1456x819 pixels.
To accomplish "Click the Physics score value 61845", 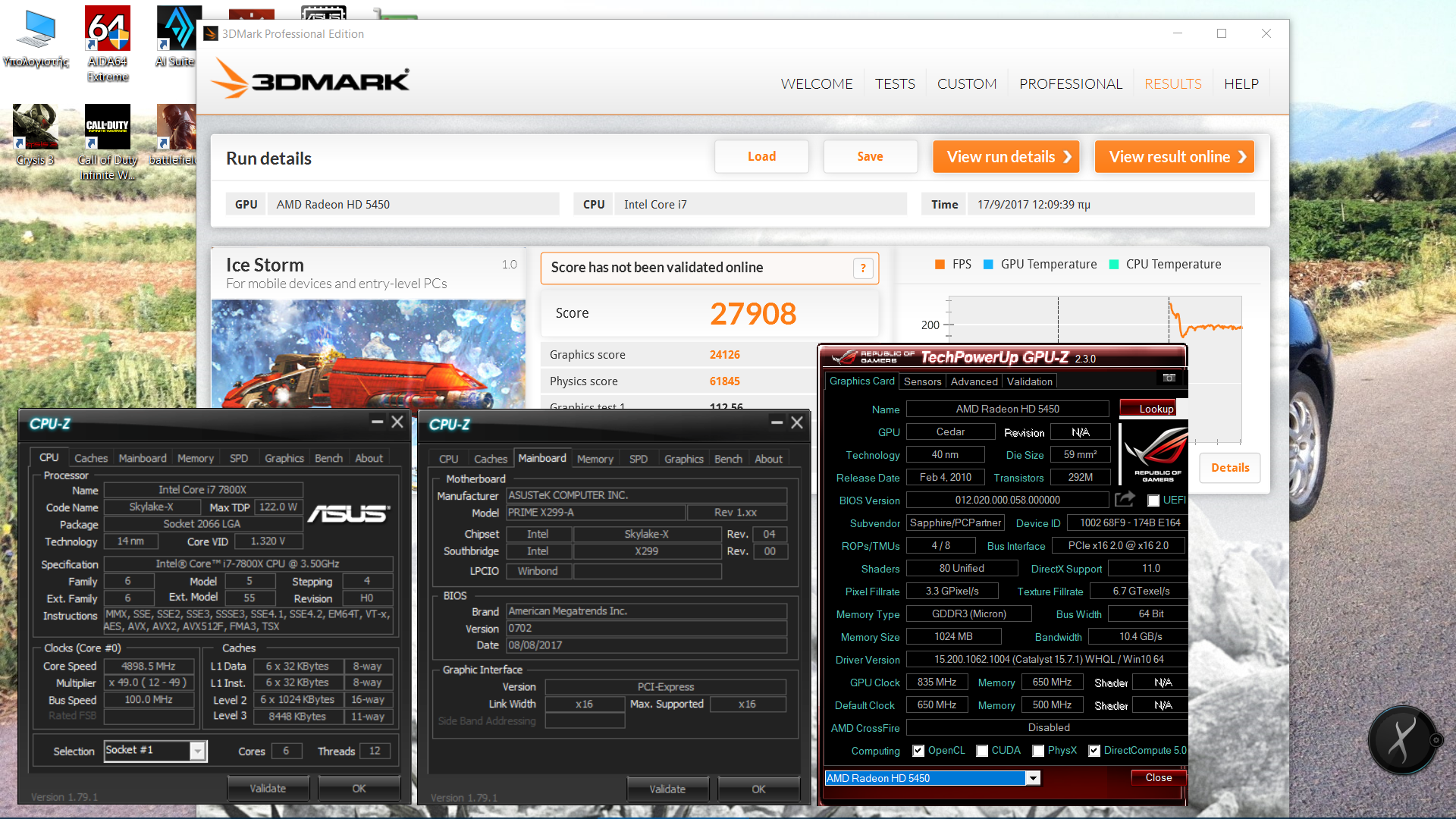I will point(724,381).
